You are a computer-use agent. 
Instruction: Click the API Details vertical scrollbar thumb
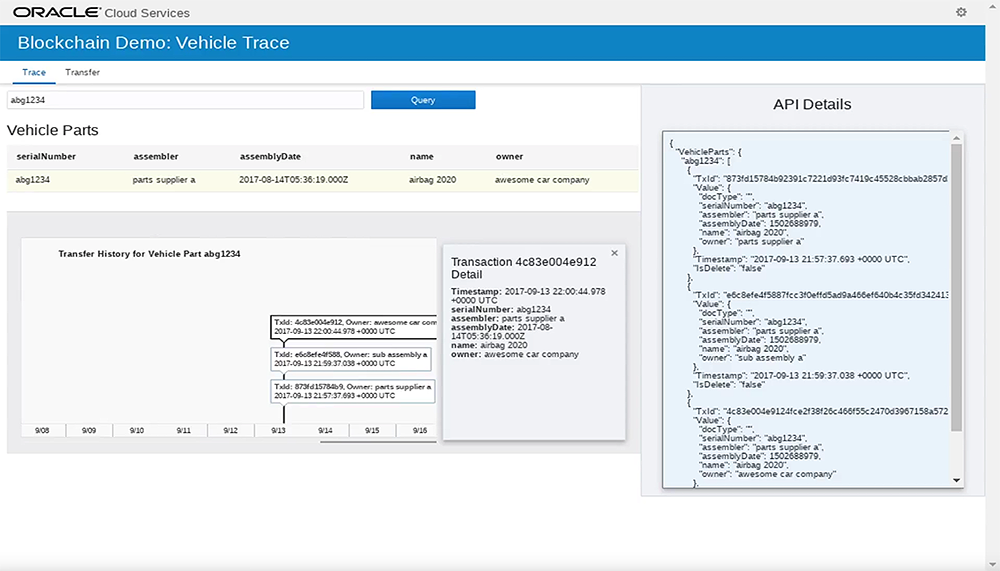tap(956, 287)
